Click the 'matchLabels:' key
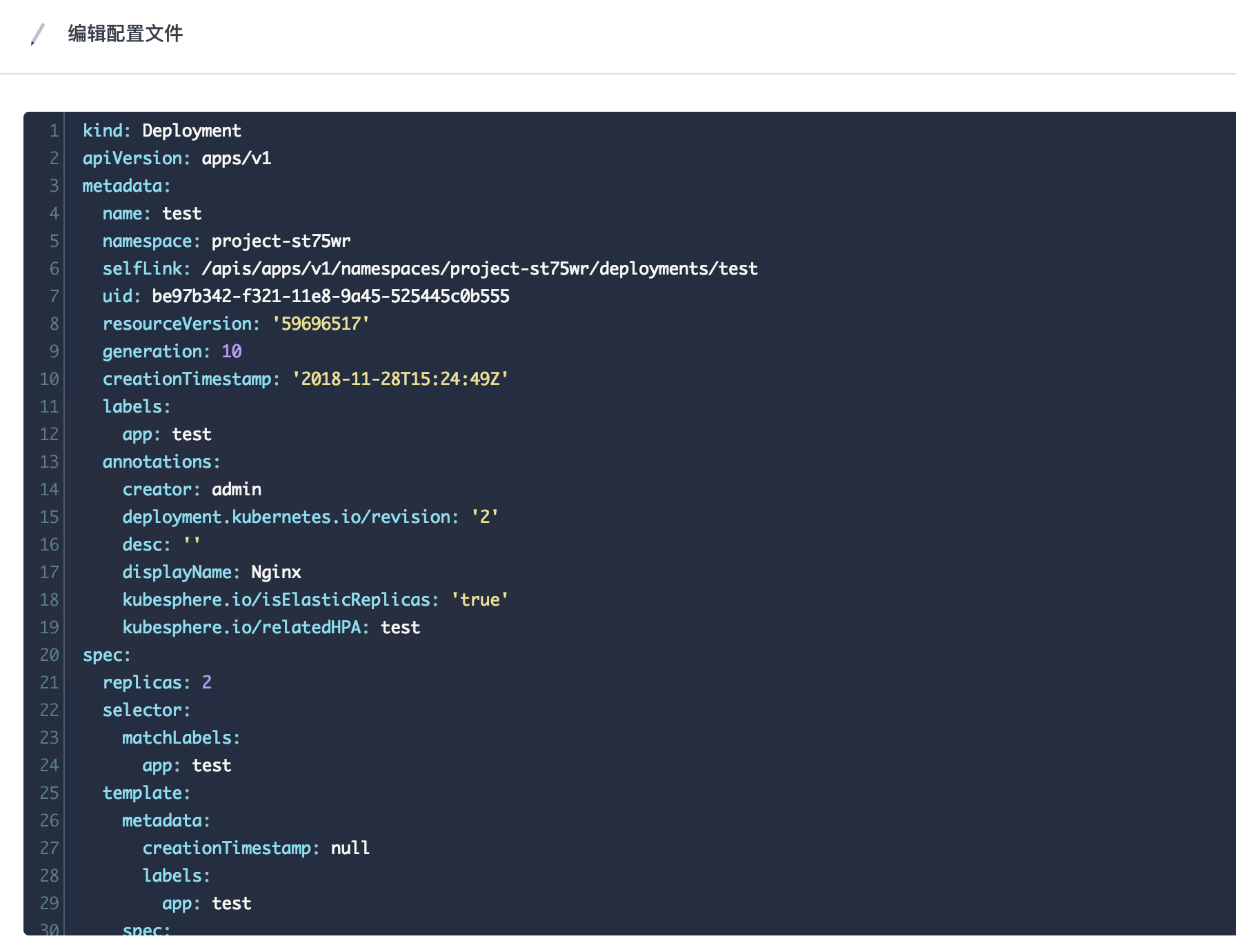 tap(181, 737)
